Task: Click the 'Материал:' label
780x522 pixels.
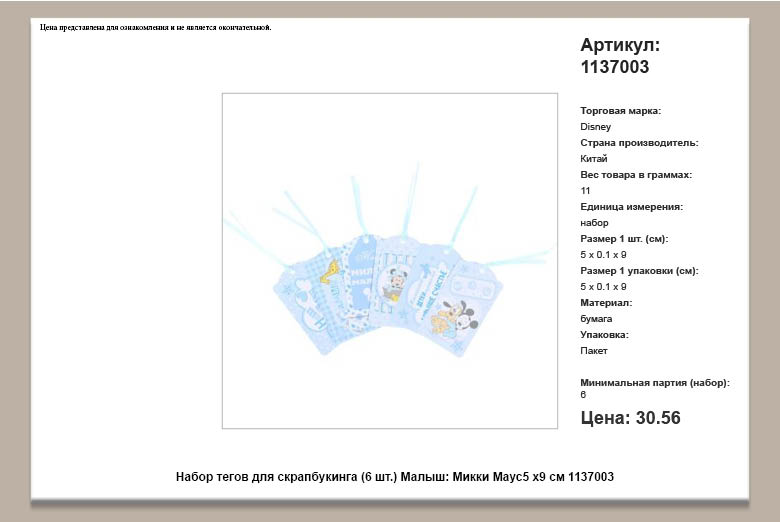Action: coord(606,303)
